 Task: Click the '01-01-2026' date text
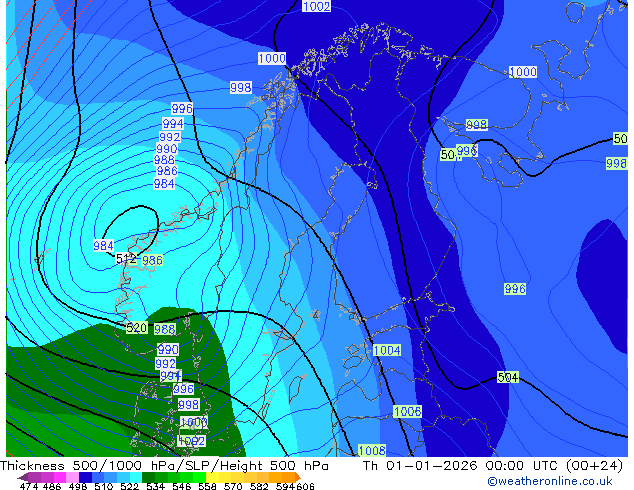(432, 466)
